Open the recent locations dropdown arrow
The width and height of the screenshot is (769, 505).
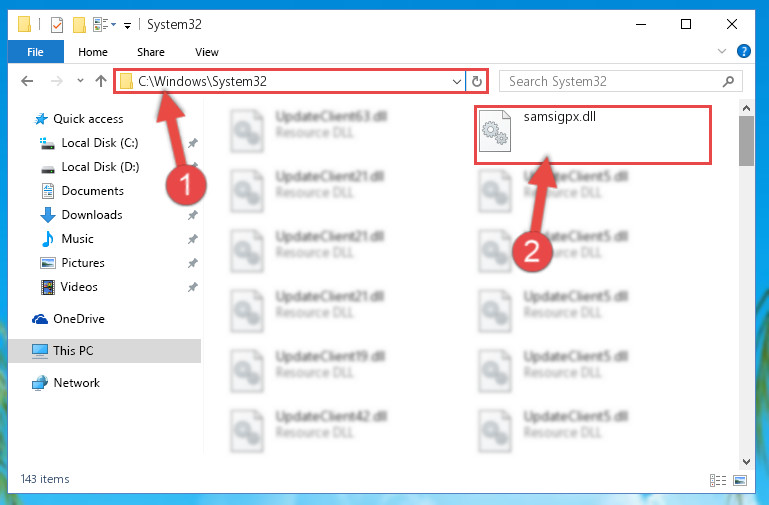(80, 80)
